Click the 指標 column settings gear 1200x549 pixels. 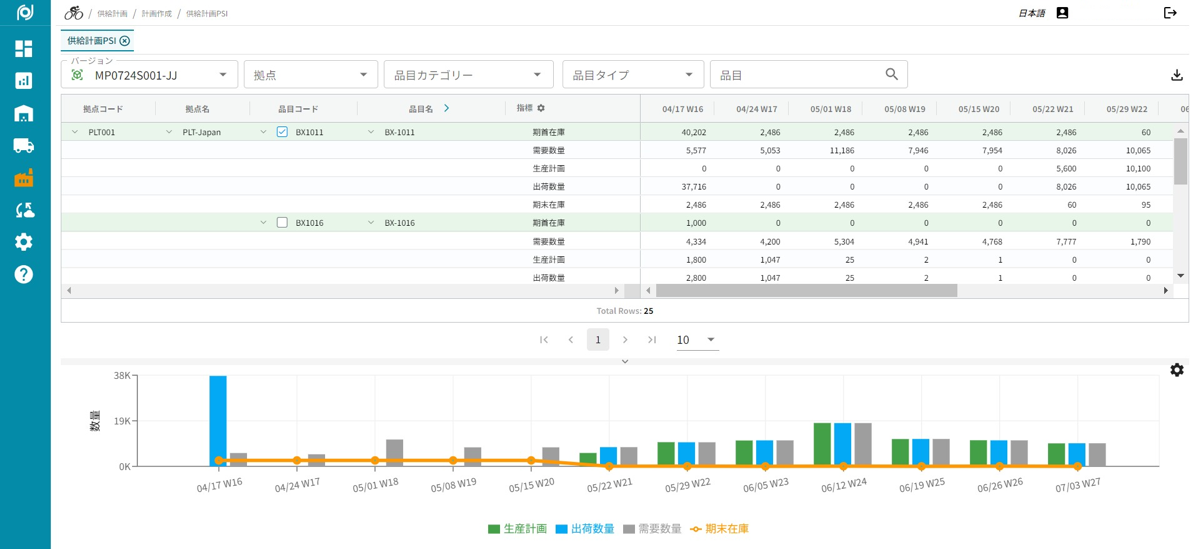click(x=541, y=108)
